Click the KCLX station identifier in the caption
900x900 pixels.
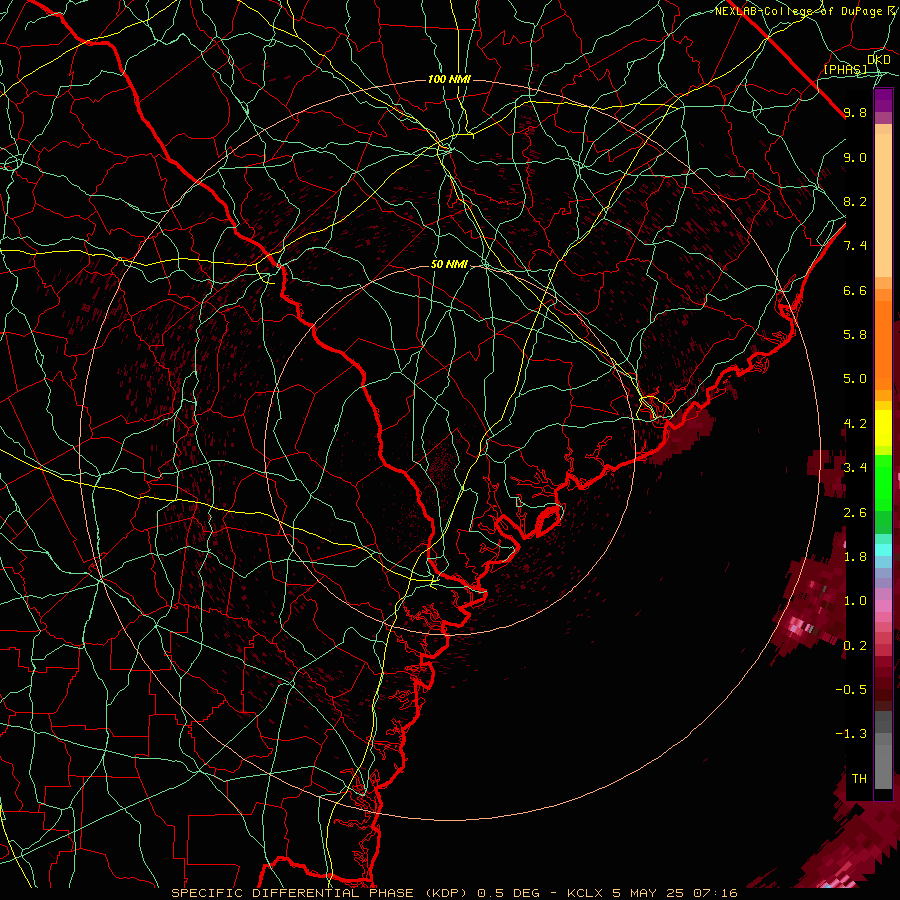(586, 893)
